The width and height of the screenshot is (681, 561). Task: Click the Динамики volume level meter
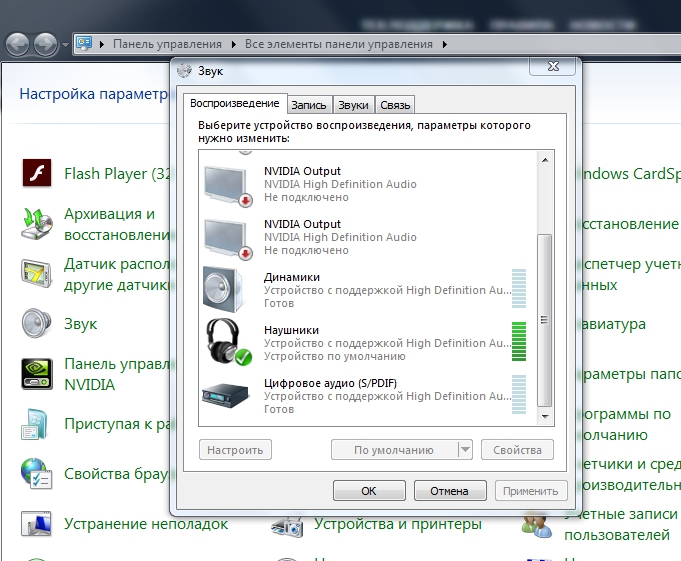[x=519, y=289]
